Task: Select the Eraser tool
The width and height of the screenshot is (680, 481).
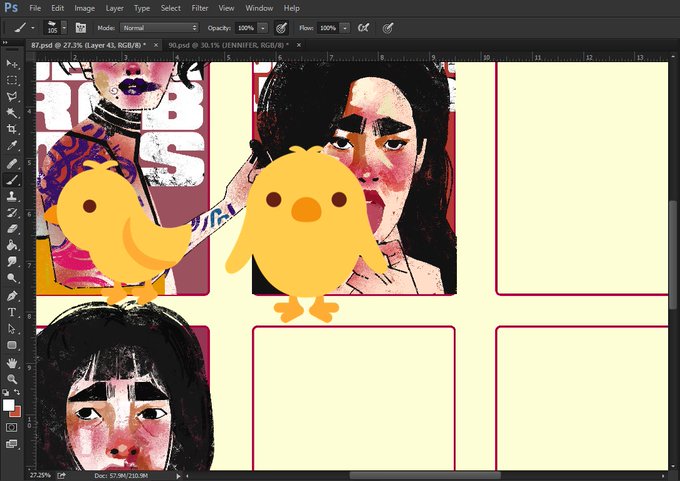Action: click(x=12, y=229)
